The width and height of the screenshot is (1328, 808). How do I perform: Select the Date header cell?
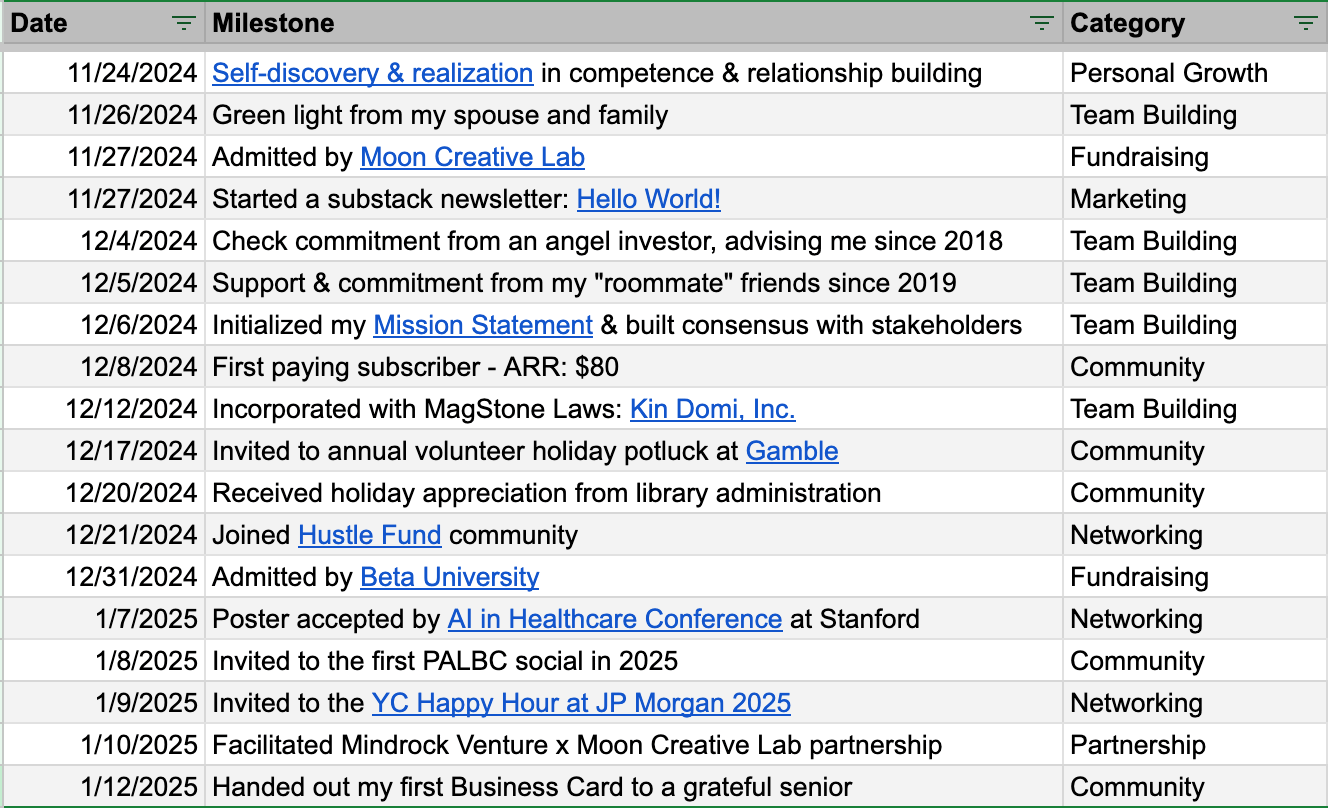click(103, 23)
